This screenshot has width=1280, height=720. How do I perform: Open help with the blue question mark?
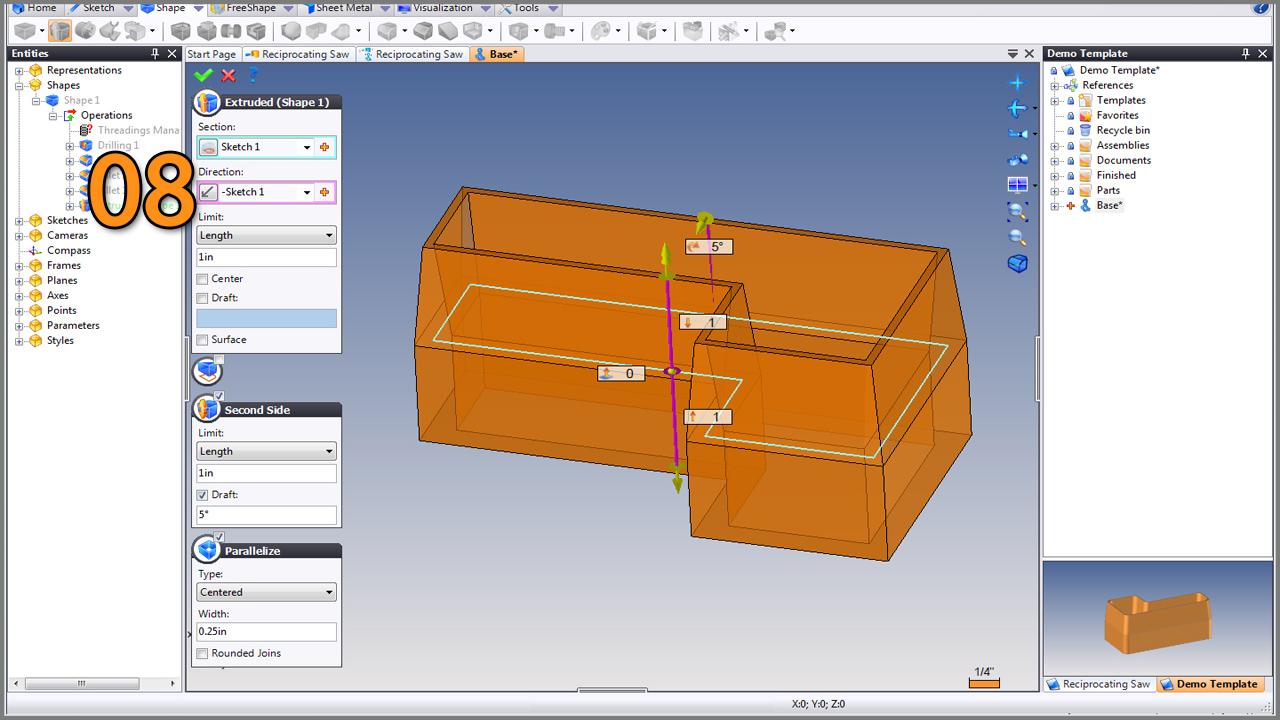pos(253,75)
